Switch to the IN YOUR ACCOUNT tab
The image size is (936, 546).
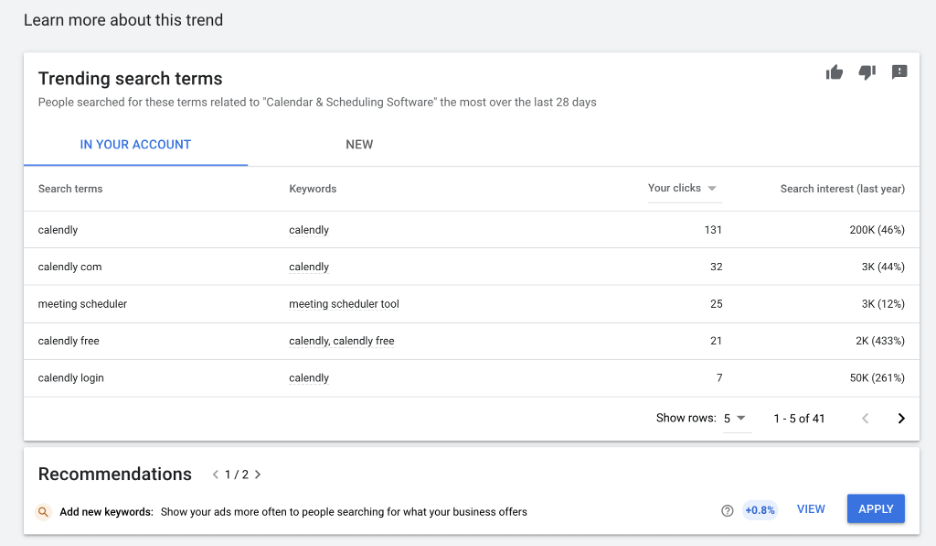point(136,144)
